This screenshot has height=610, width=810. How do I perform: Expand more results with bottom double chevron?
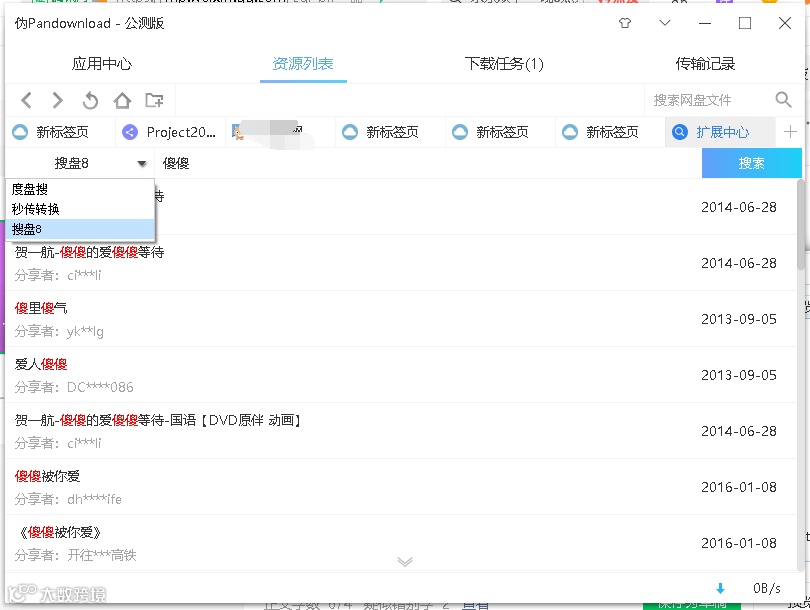point(404,561)
